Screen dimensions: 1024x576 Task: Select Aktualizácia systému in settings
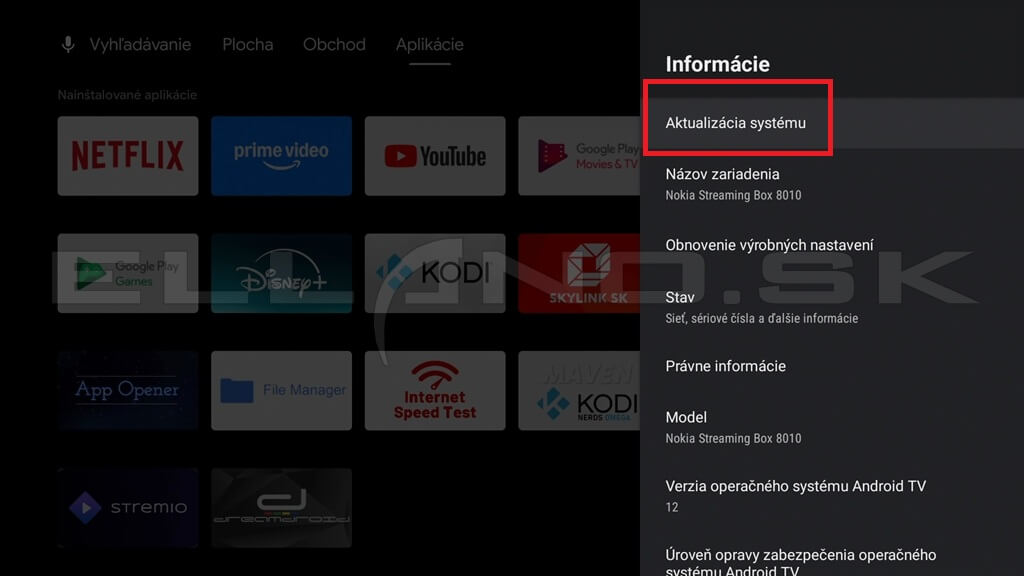tap(736, 123)
